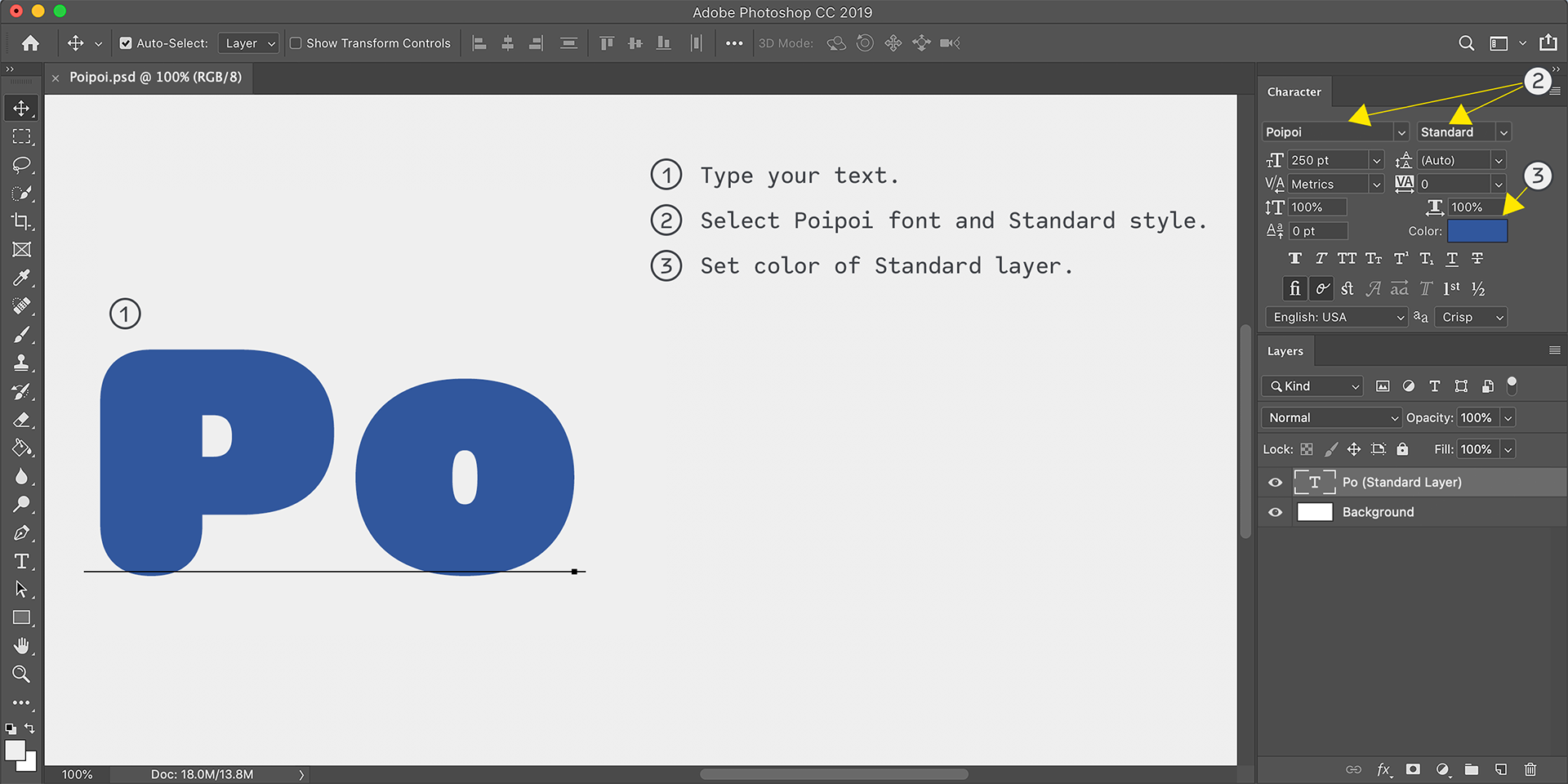Click the trash icon to delete layer
This screenshot has width=1568, height=784.
coord(1530,769)
